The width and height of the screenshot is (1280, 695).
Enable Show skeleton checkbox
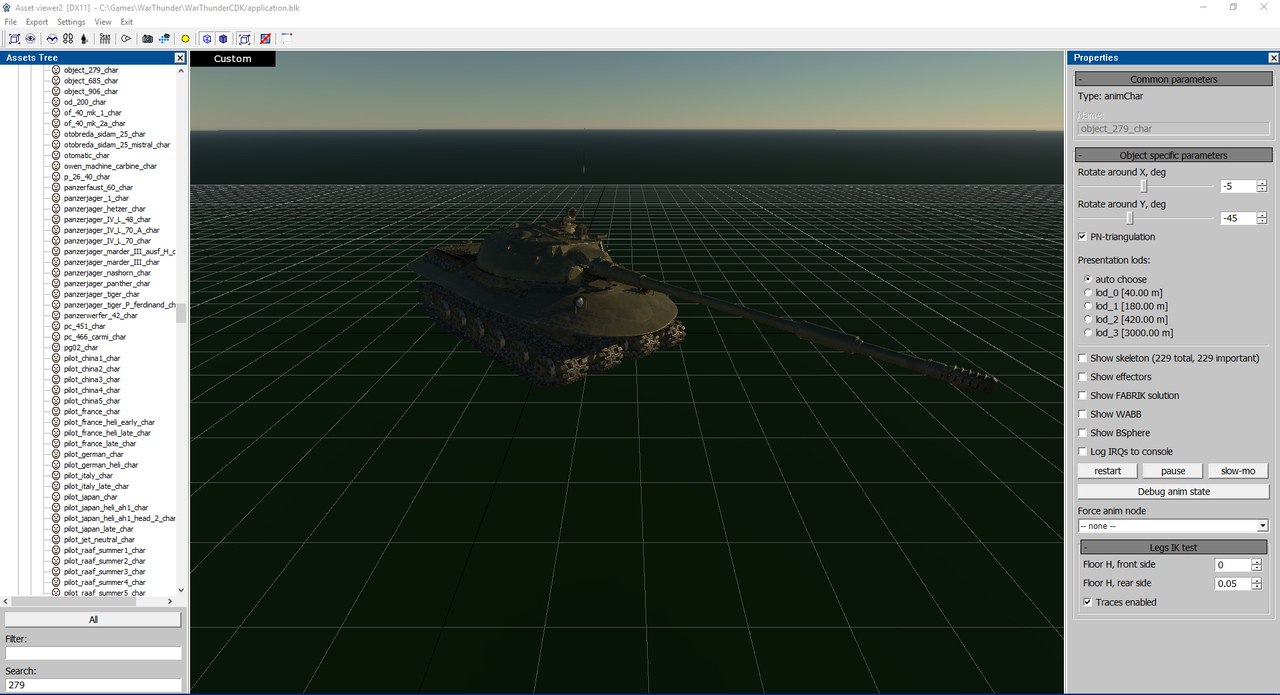click(1083, 358)
